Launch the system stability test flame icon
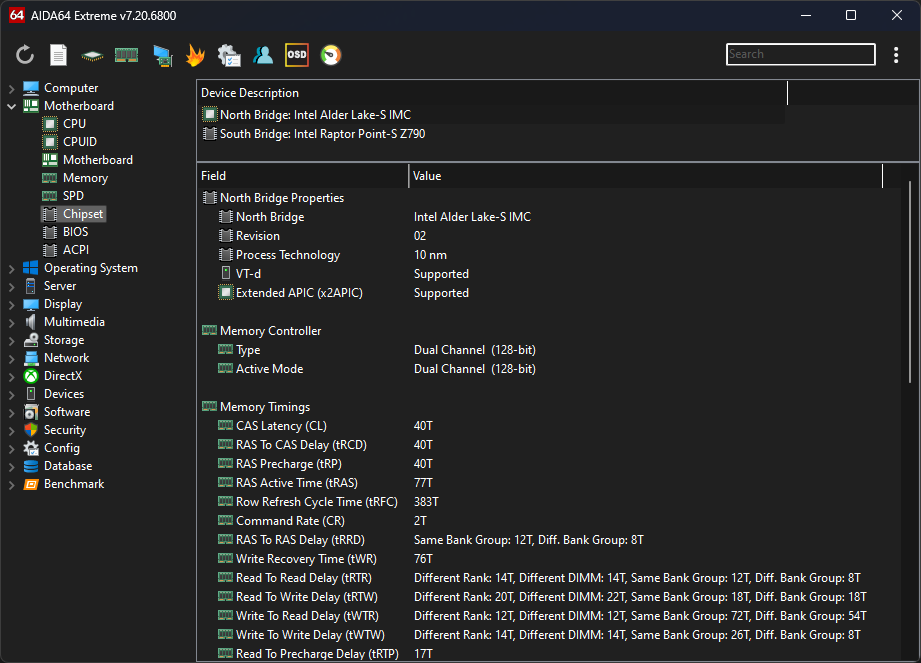This screenshot has height=663, width=921. [195, 55]
